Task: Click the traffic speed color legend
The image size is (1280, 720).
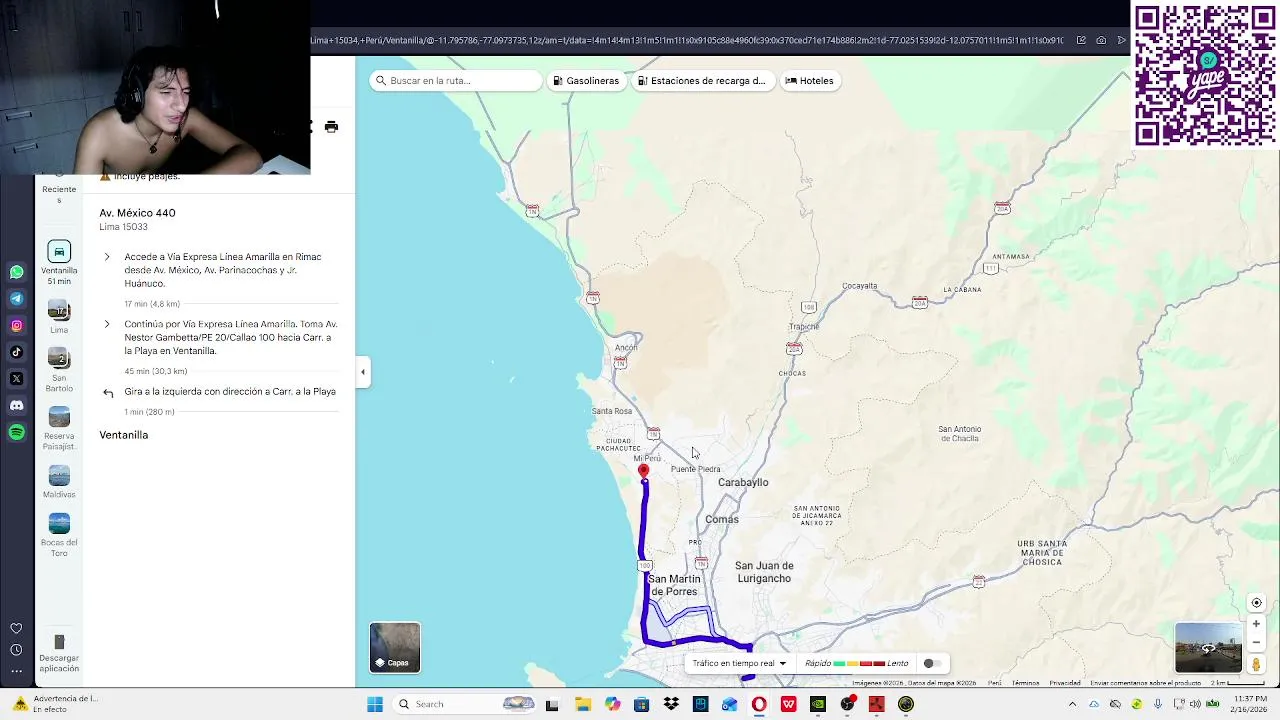Action: (857, 663)
